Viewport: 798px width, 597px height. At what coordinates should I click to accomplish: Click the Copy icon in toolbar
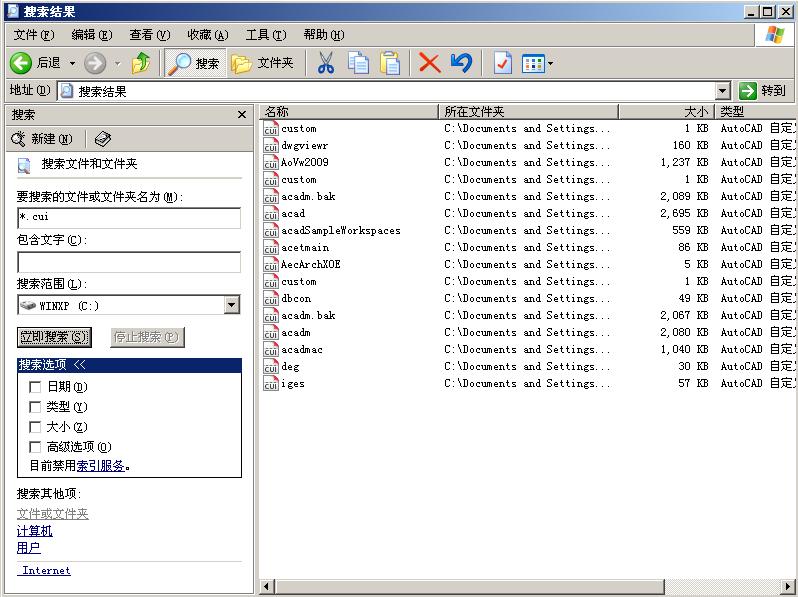click(x=358, y=63)
